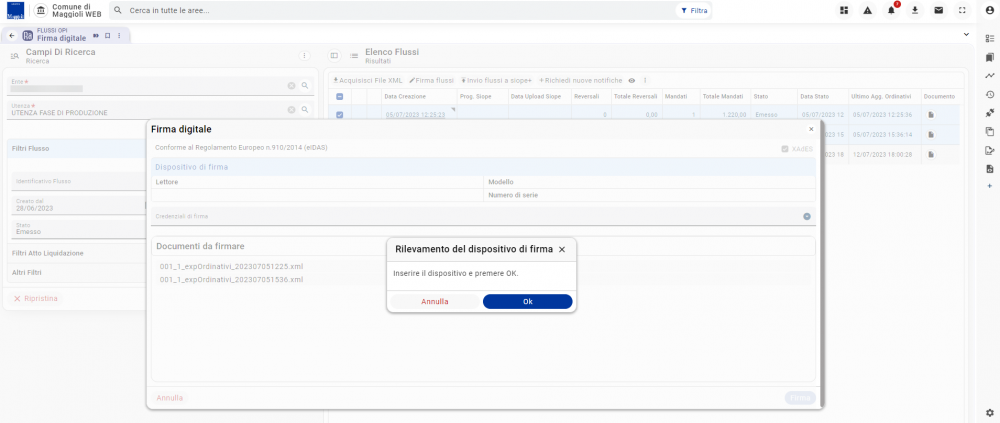This screenshot has height=423, width=1000.
Task: Clear the Ente field with its X icon
Action: (x=291, y=85)
